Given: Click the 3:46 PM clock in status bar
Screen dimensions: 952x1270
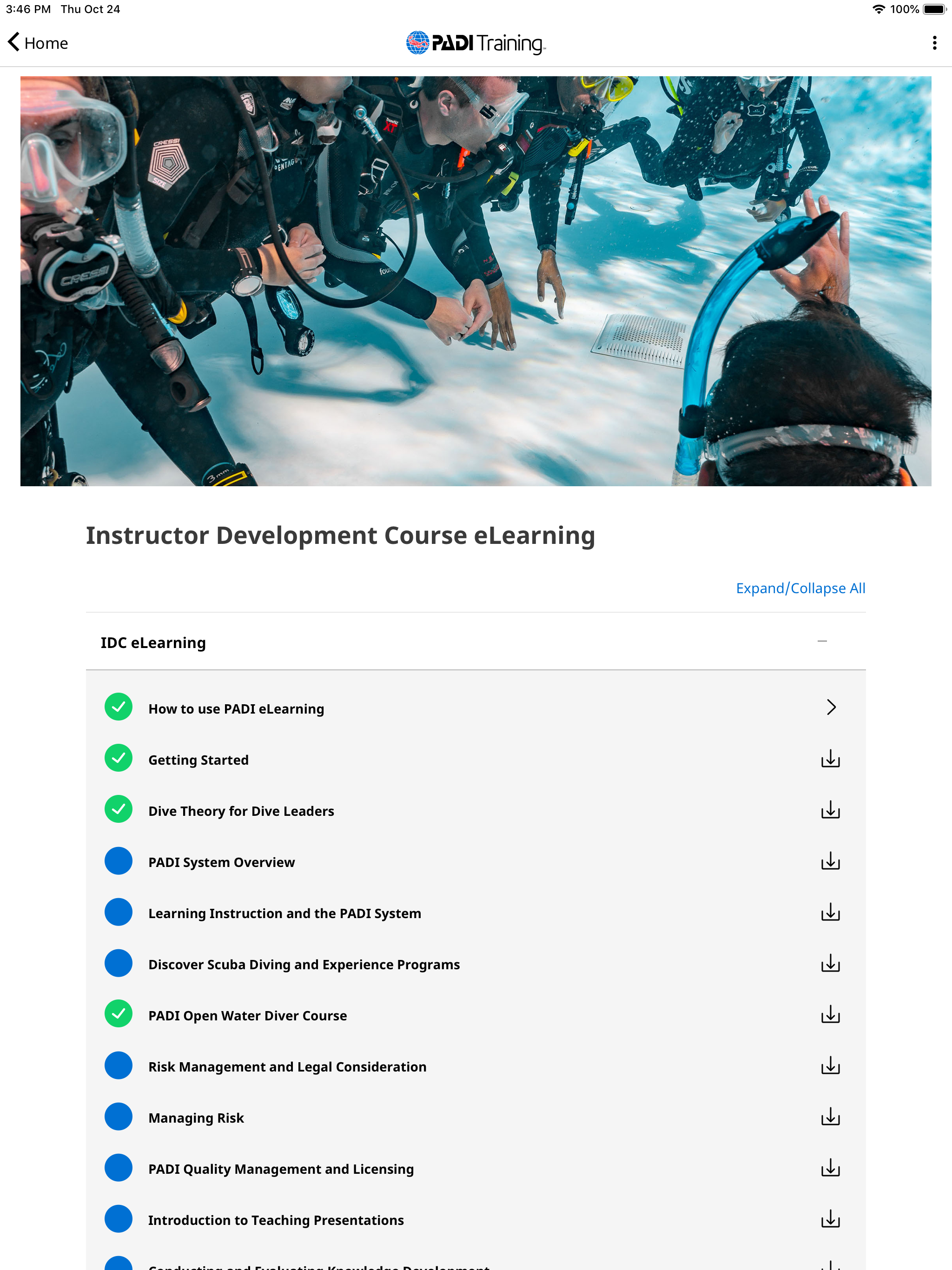Looking at the screenshot, I should [28, 9].
